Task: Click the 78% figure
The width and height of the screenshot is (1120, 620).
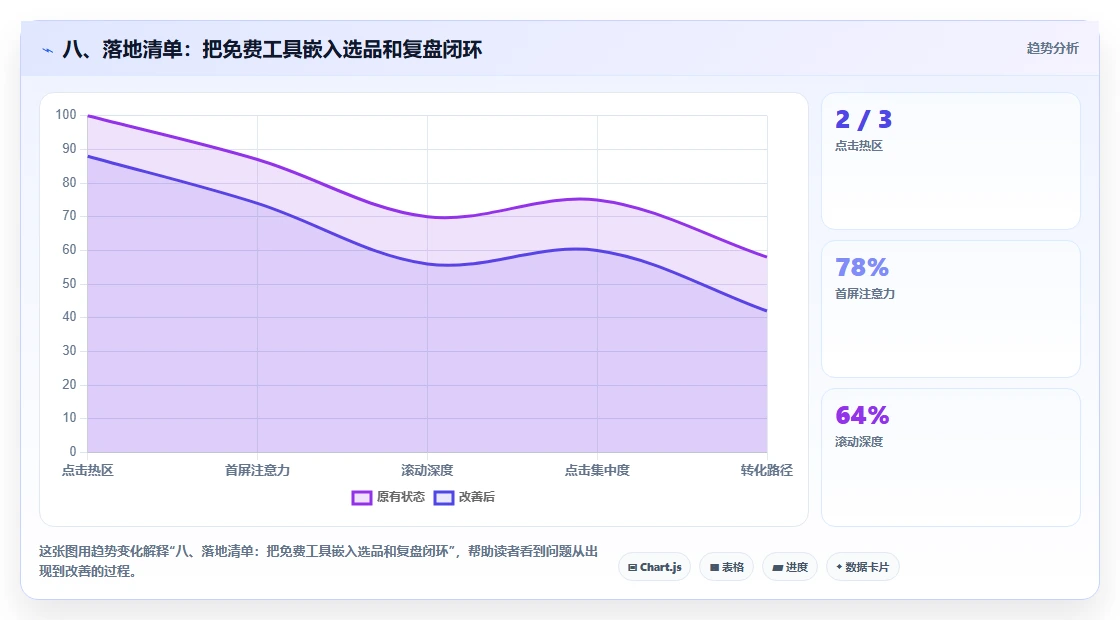Action: tap(862, 267)
